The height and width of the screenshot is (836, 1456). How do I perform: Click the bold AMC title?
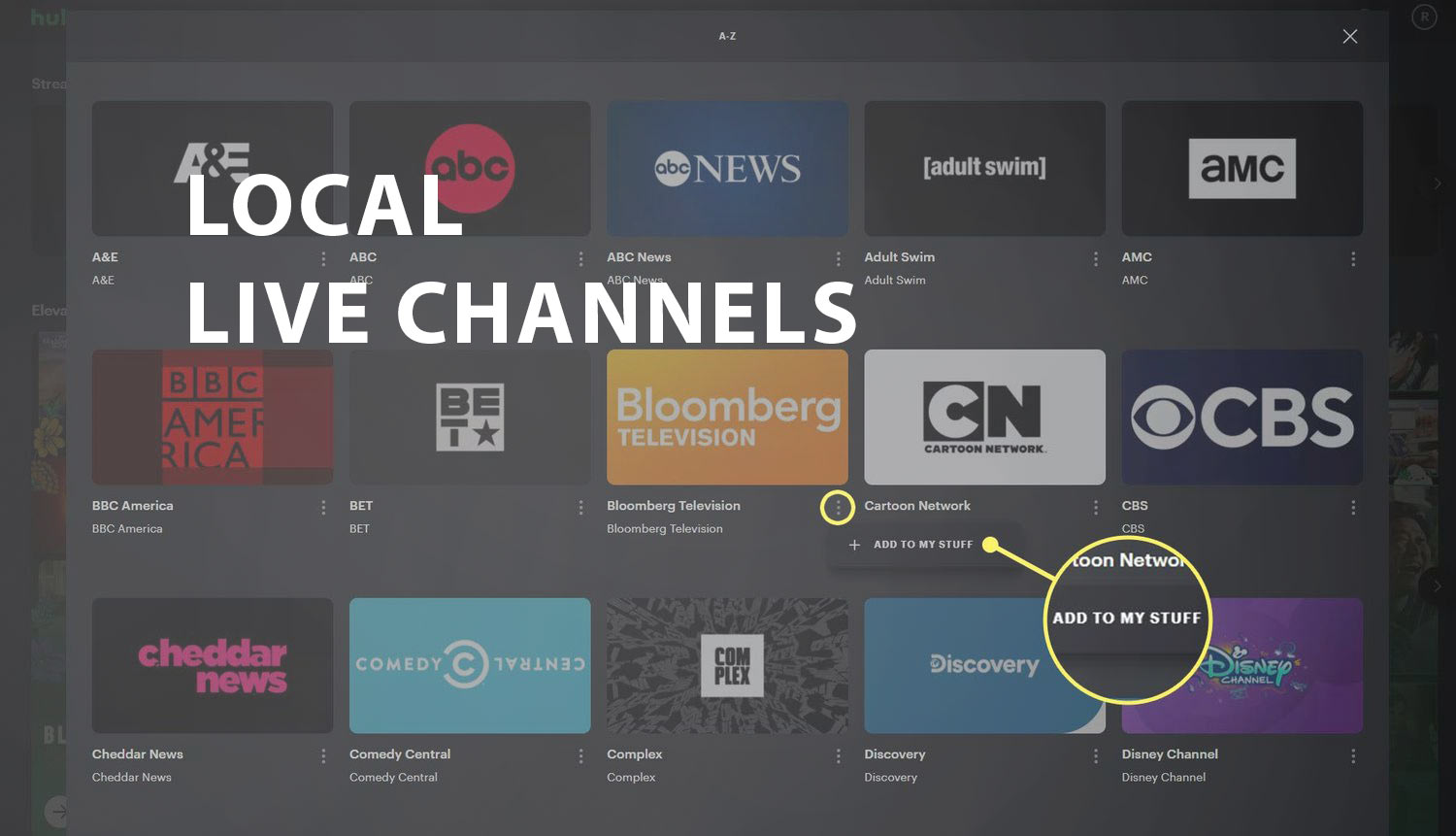point(1137,257)
